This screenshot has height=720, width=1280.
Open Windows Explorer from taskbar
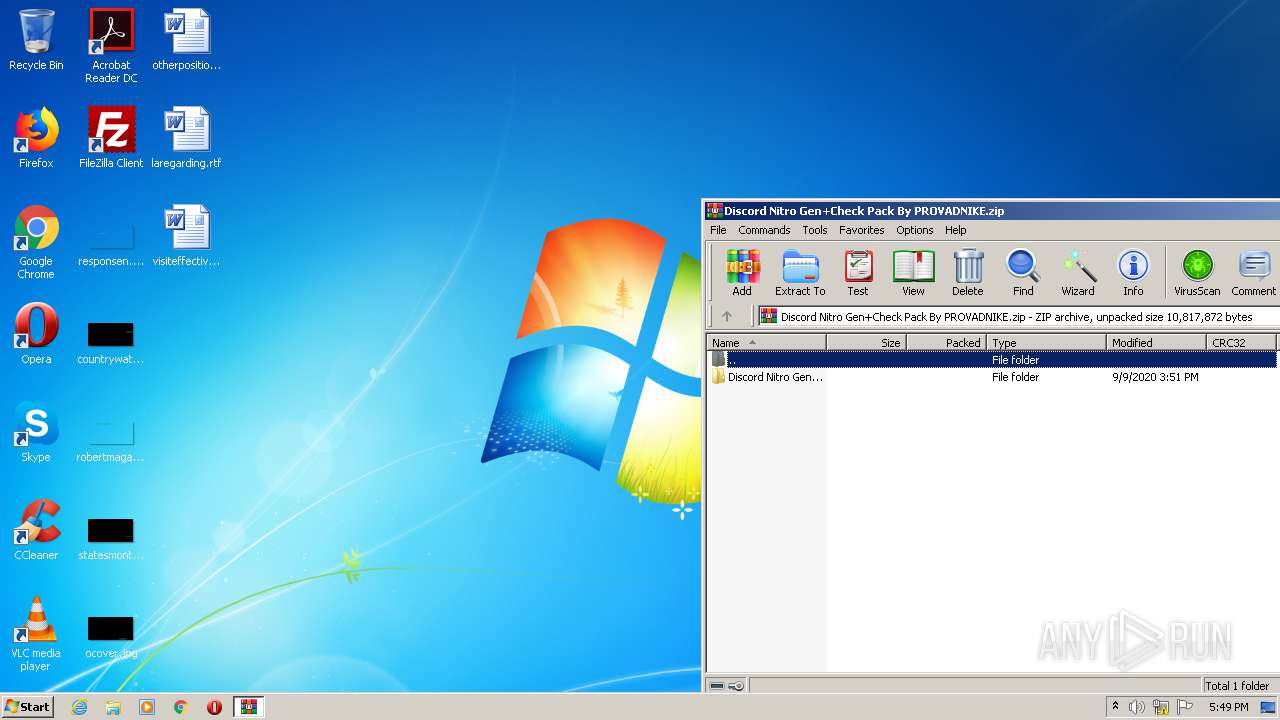pos(113,707)
